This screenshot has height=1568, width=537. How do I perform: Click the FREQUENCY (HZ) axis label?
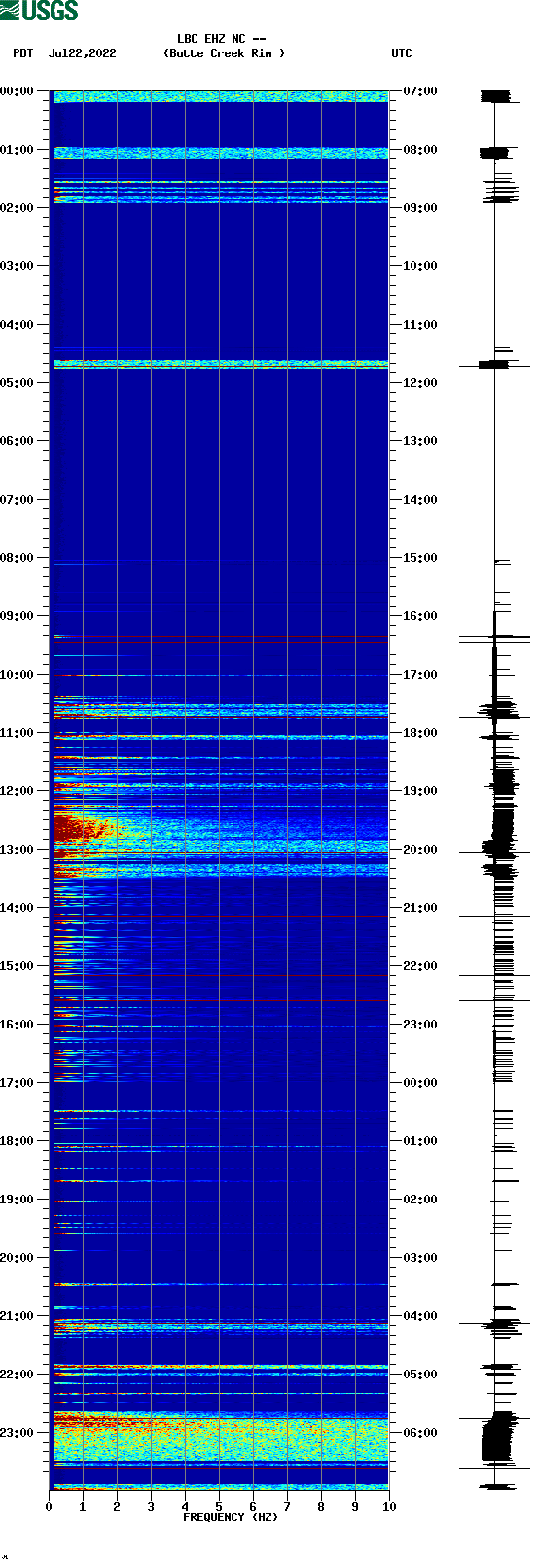pyautogui.click(x=231, y=1517)
